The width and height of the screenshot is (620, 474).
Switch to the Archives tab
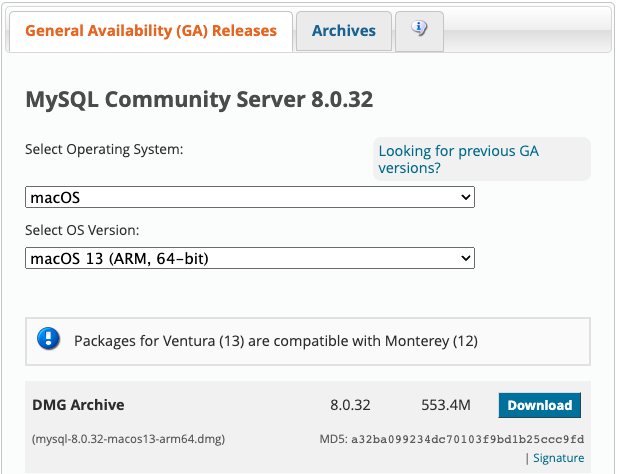(x=344, y=31)
